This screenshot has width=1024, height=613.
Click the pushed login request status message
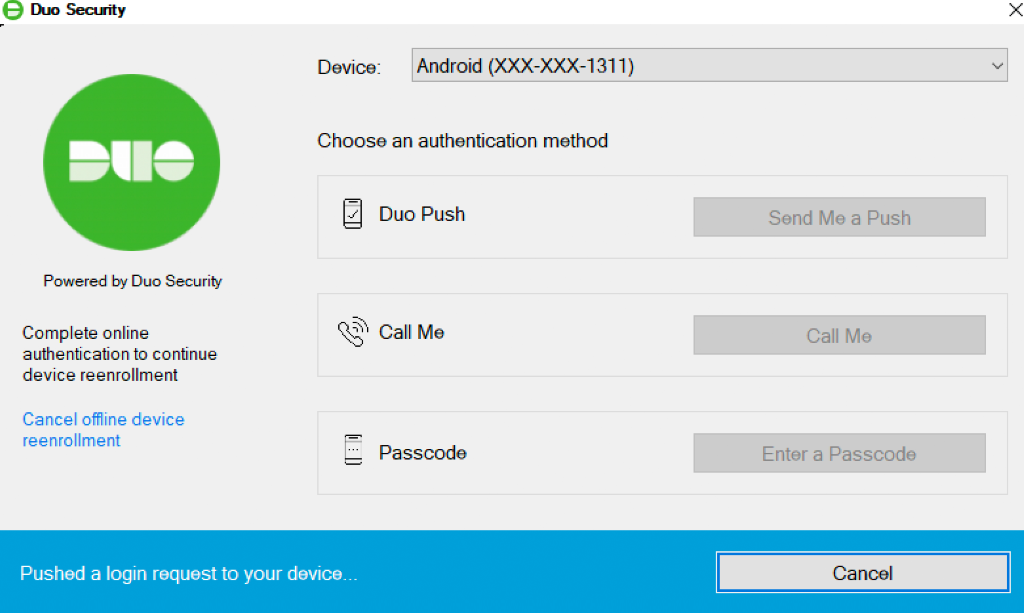(x=189, y=574)
